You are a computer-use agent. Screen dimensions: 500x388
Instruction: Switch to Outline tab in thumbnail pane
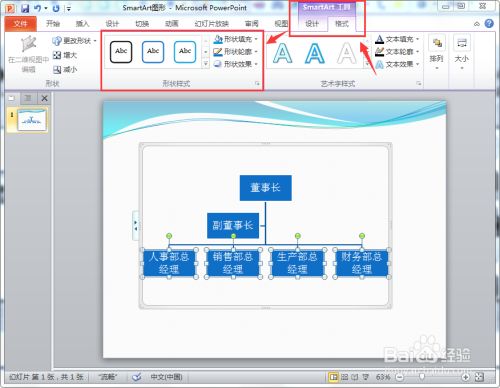(28, 98)
